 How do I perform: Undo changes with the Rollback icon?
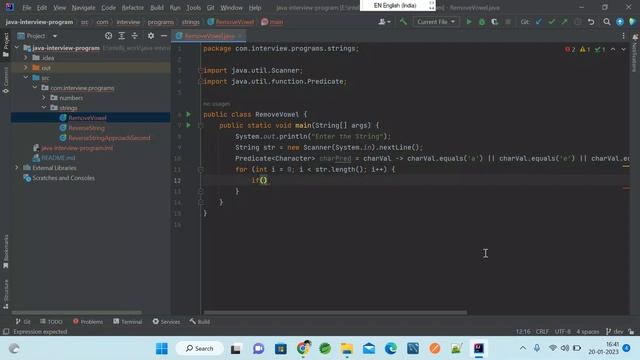click(591, 22)
